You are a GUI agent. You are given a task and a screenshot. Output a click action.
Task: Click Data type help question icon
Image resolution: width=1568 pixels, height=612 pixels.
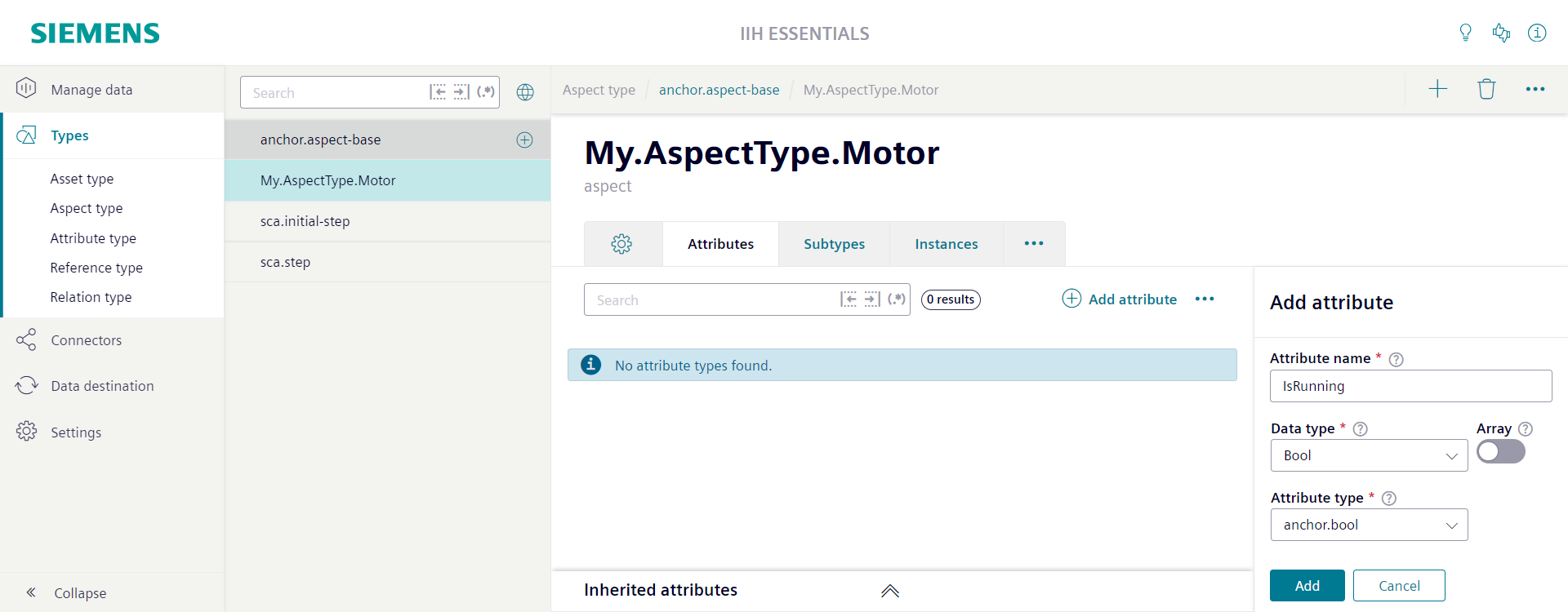click(x=1361, y=429)
